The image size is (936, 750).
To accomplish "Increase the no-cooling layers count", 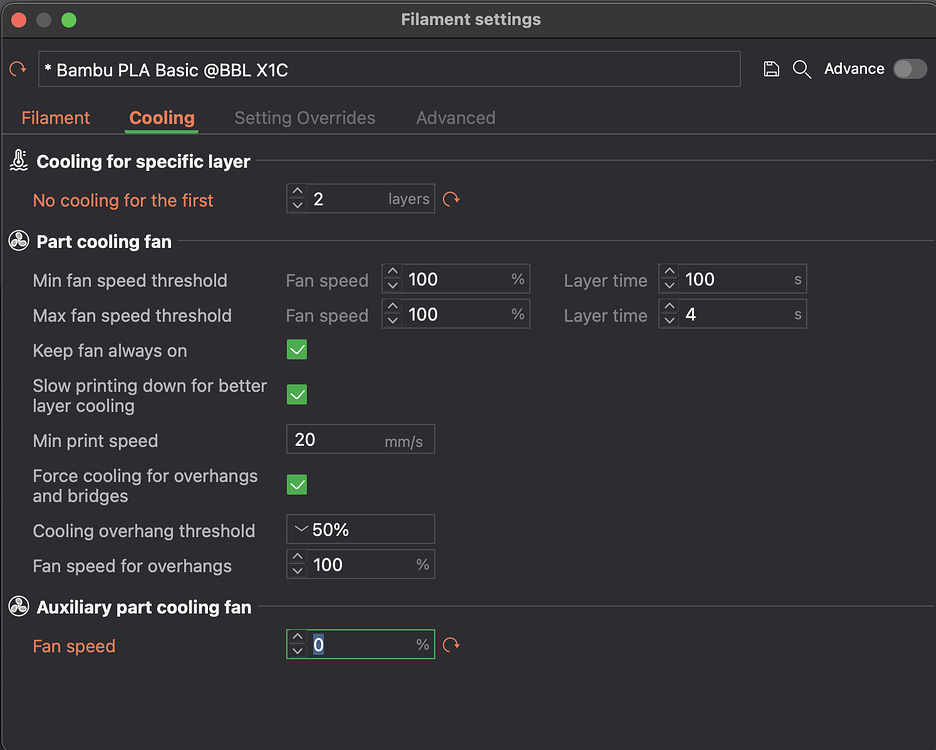I will (x=297, y=192).
